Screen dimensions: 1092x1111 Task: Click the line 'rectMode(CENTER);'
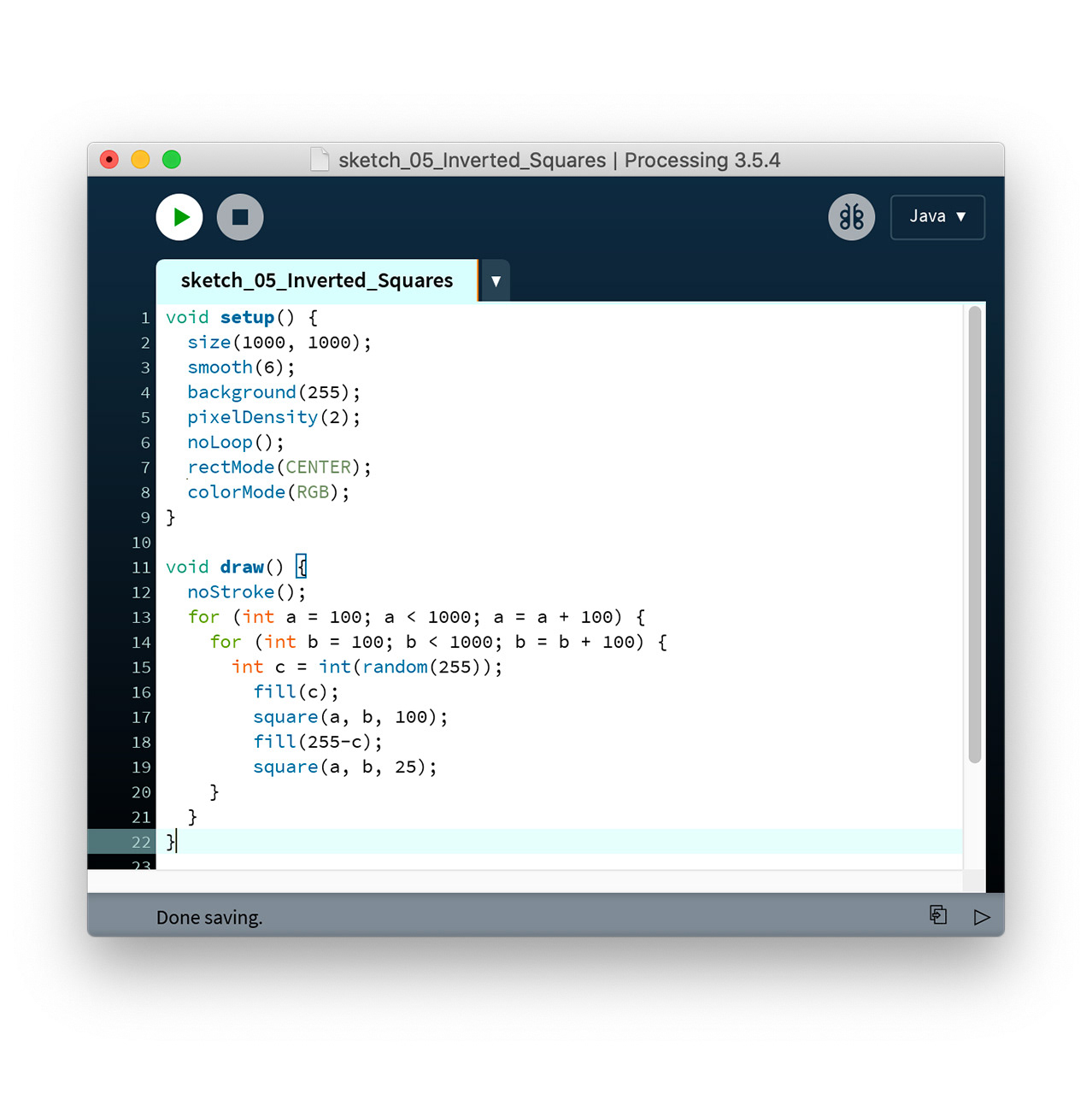(x=279, y=467)
